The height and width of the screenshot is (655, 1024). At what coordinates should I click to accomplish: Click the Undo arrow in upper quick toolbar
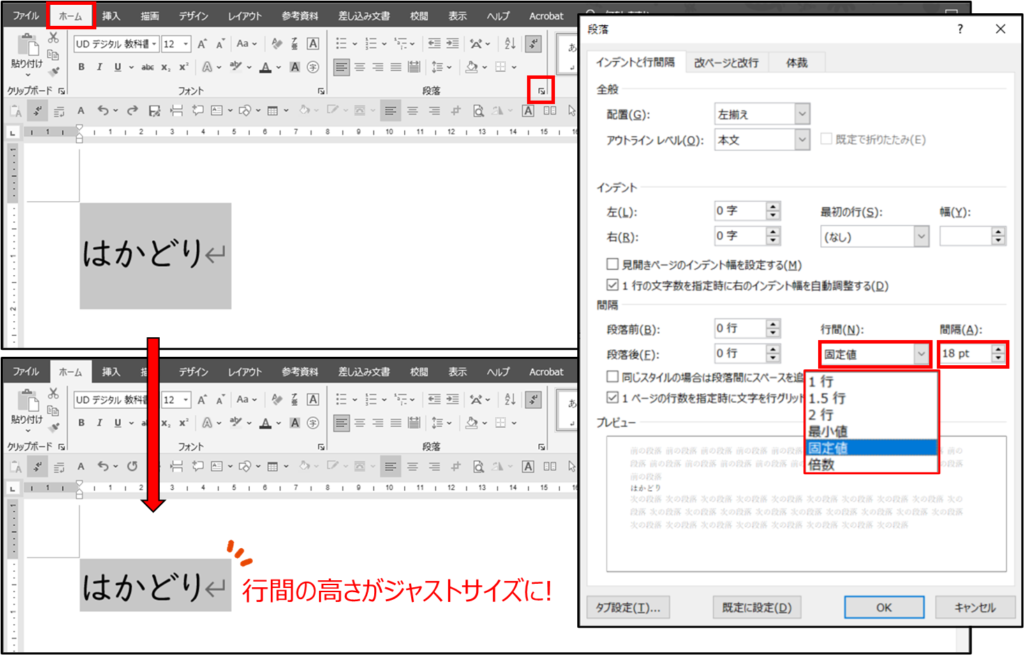104,110
